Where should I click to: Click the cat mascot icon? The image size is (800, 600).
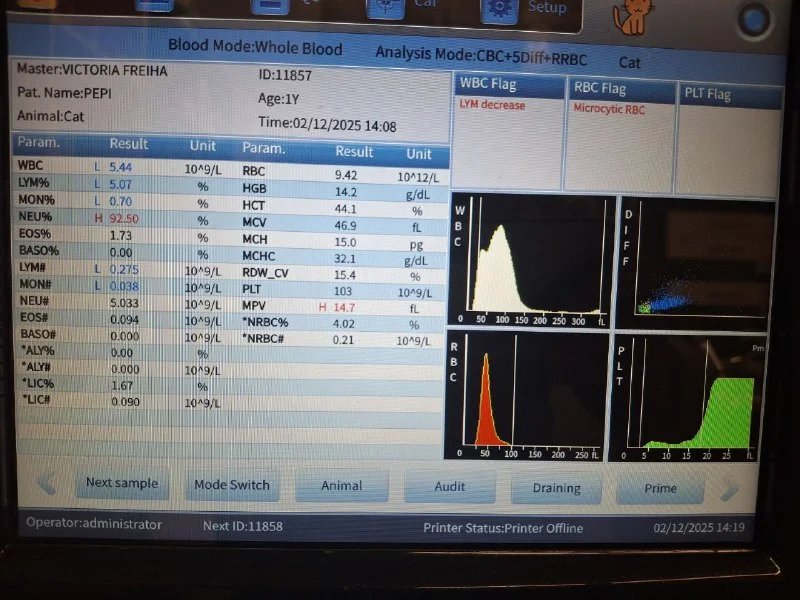(632, 14)
